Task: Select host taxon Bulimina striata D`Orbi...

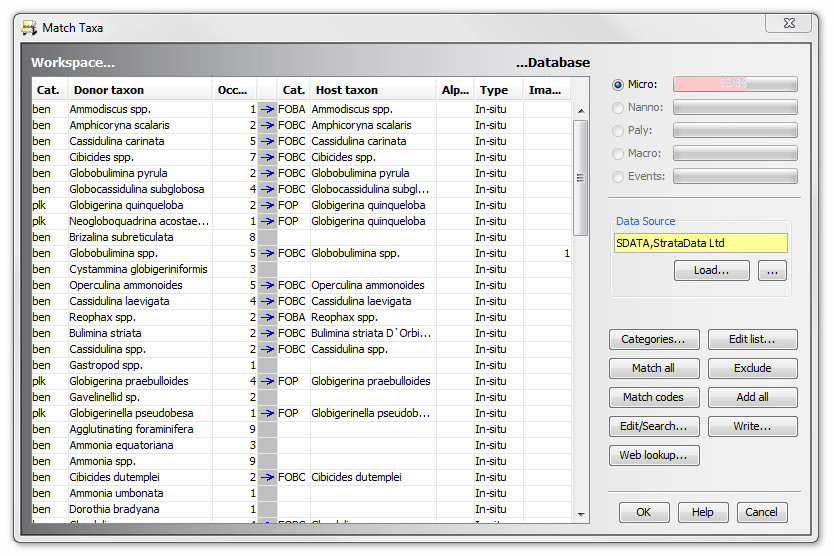Action: [371, 333]
